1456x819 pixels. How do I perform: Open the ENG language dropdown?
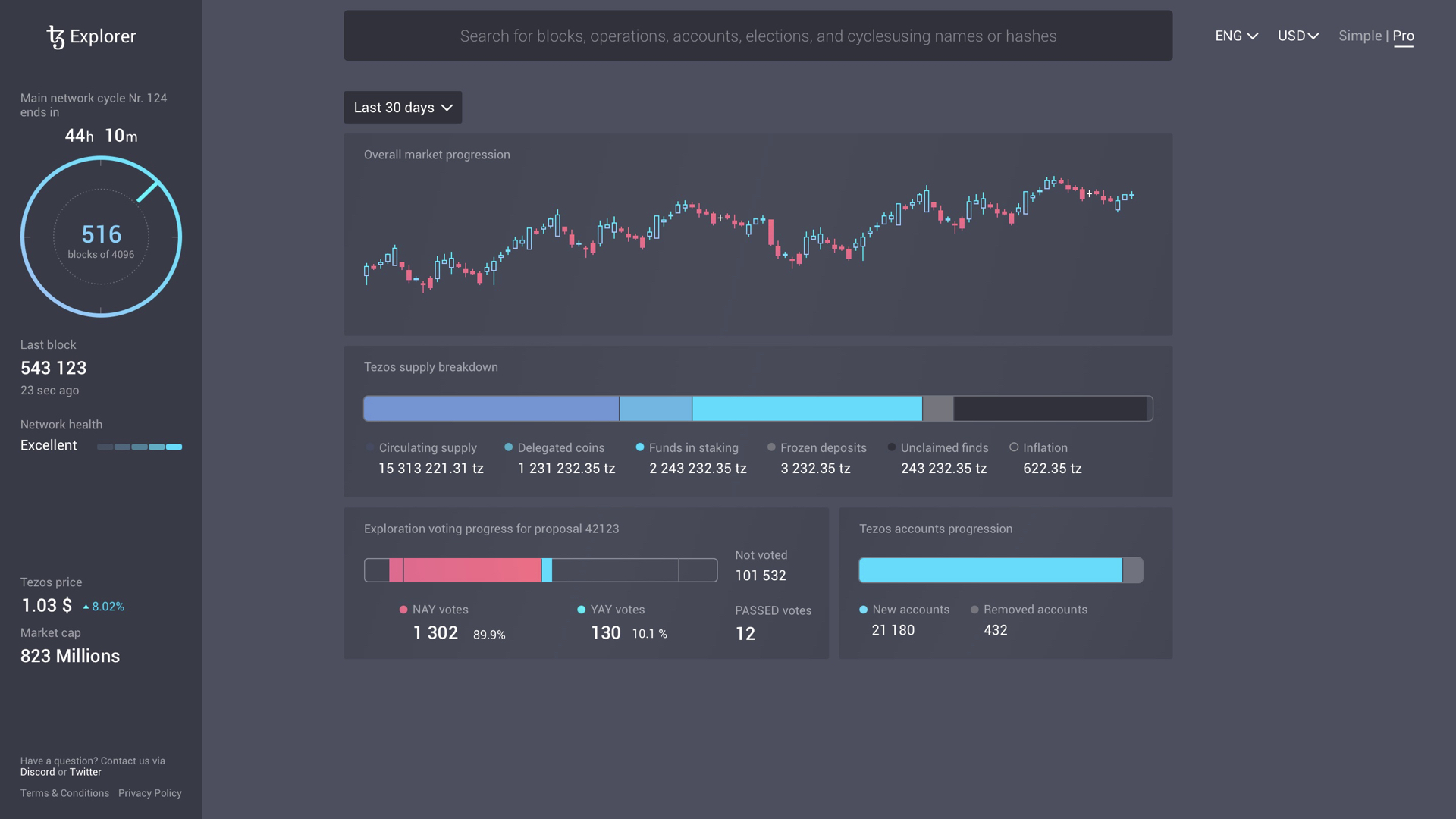(x=1235, y=36)
